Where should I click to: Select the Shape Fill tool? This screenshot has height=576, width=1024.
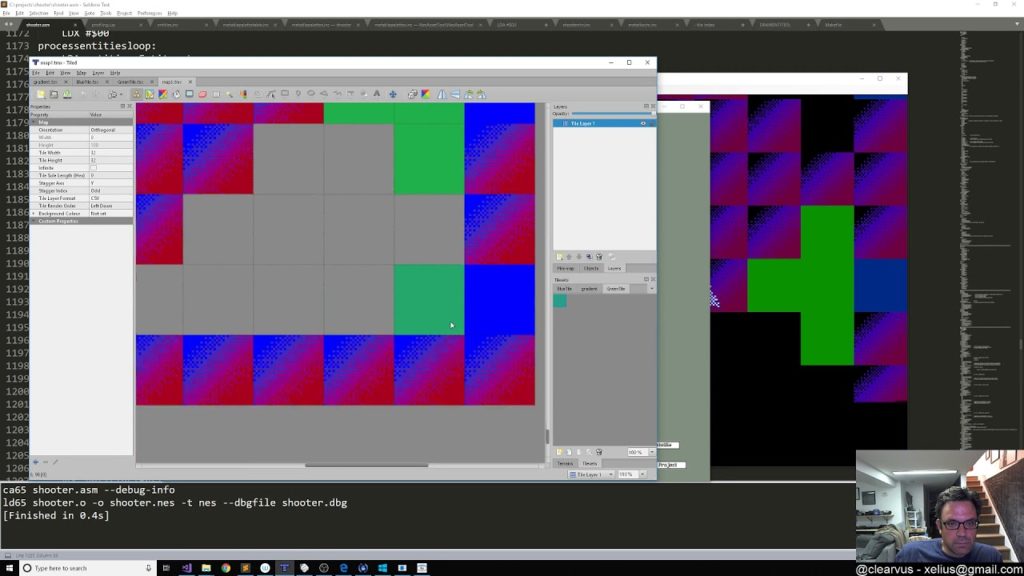tap(189, 94)
